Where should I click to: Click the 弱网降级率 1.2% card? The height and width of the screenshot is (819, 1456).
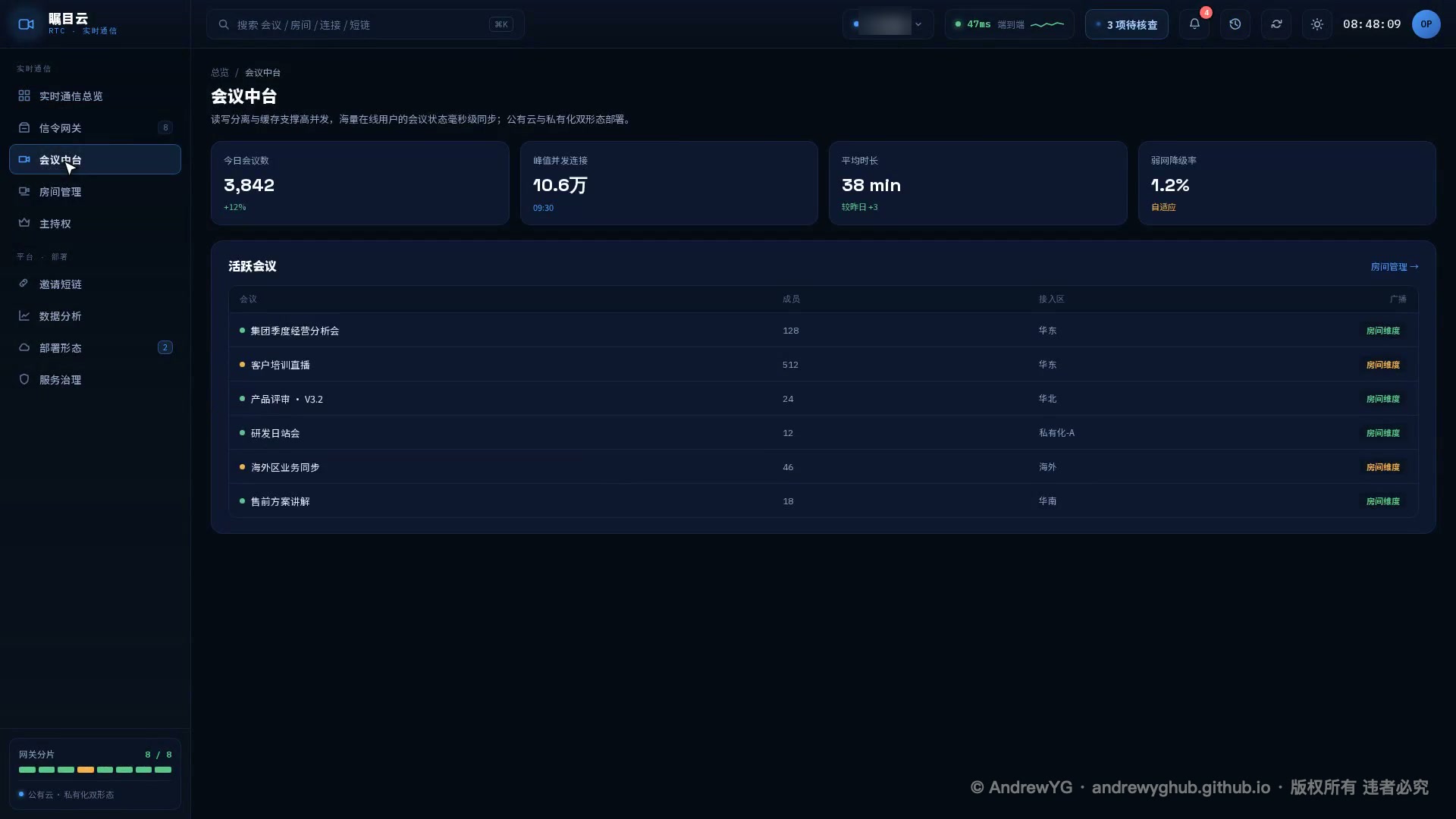click(1287, 183)
